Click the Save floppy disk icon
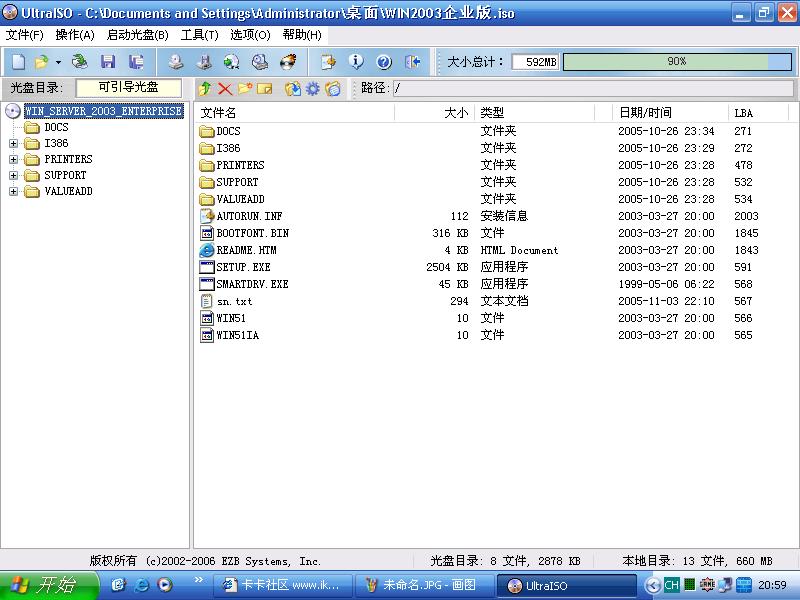800x600 pixels. (x=108, y=62)
